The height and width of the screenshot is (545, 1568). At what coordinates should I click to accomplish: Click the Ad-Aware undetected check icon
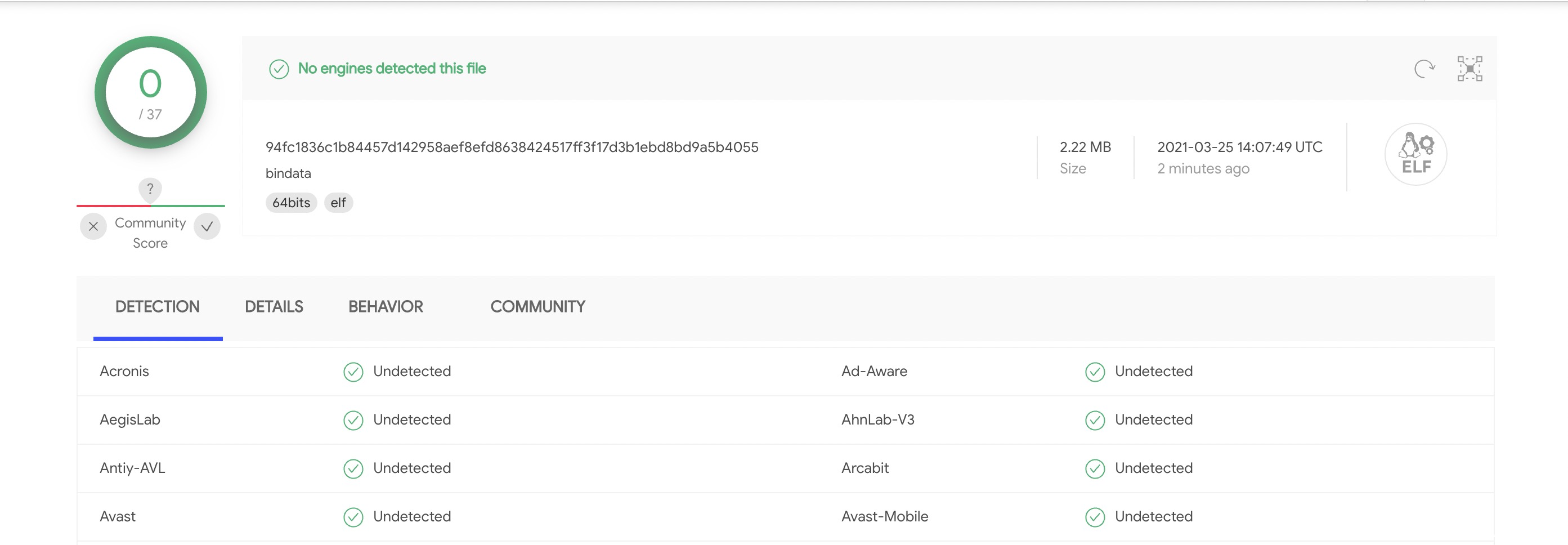pos(1095,372)
